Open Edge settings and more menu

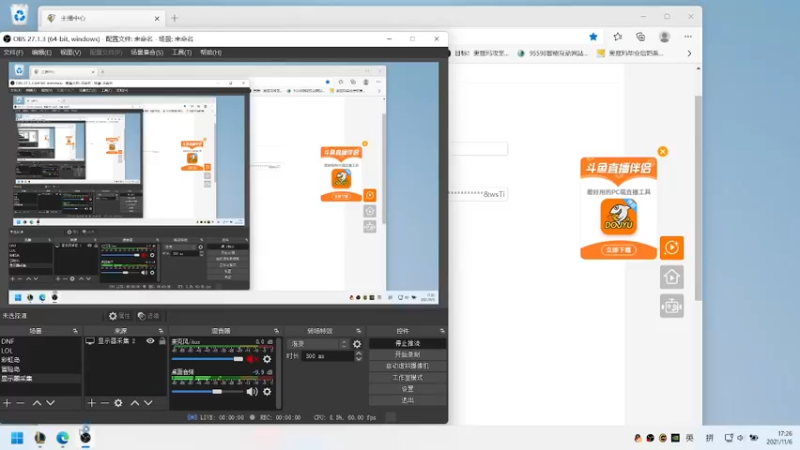coord(688,37)
